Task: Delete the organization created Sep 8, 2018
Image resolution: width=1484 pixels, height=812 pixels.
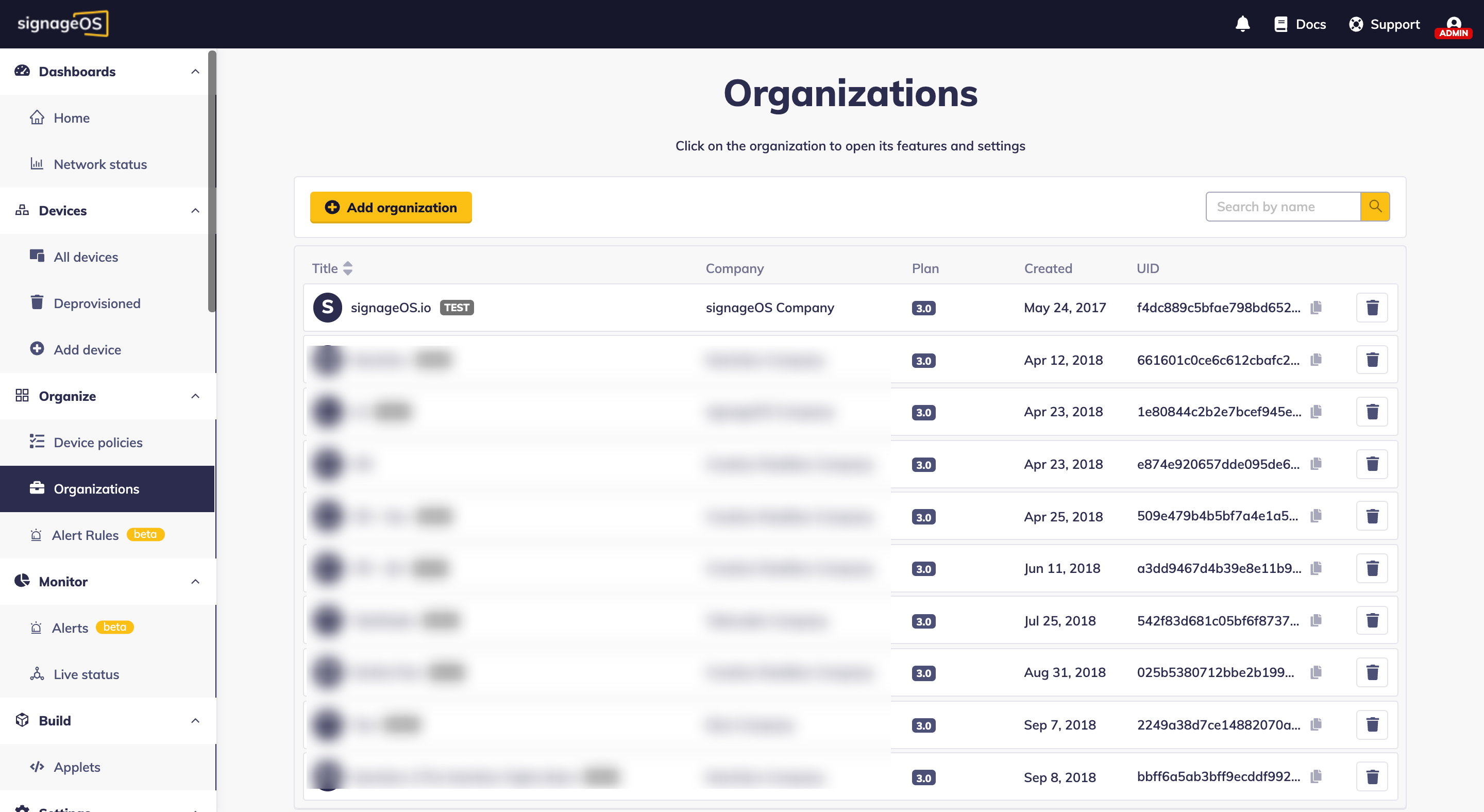Action: pyautogui.click(x=1372, y=777)
